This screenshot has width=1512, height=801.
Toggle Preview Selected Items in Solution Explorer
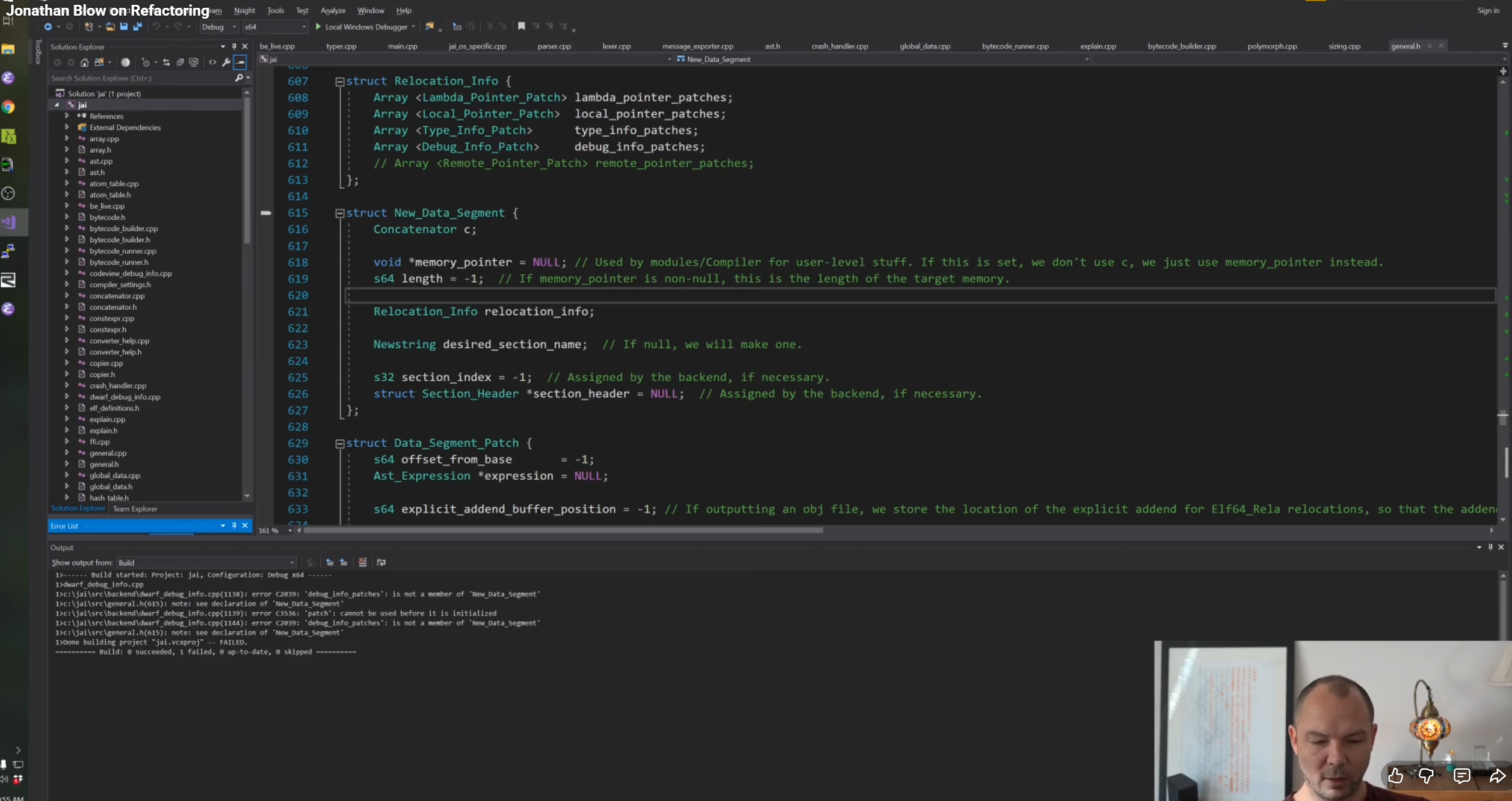pos(239,62)
